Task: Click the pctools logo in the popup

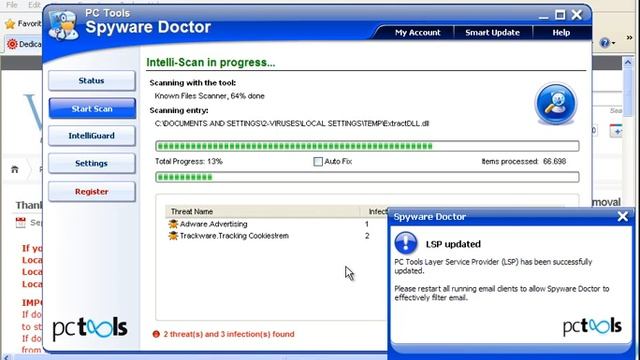Action: point(592,326)
